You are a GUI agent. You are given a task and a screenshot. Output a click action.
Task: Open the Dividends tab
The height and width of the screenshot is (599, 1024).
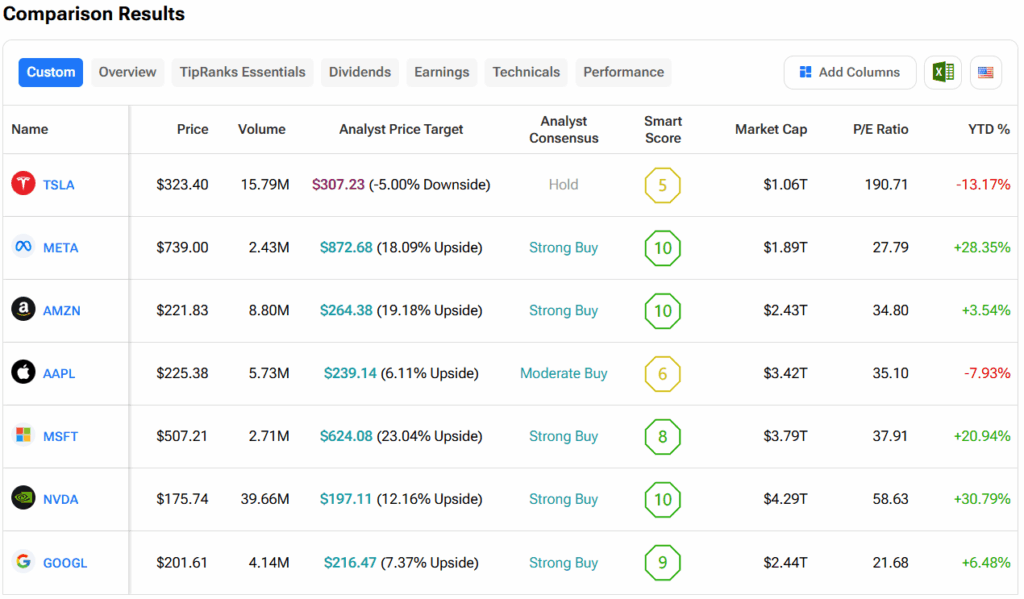point(360,72)
